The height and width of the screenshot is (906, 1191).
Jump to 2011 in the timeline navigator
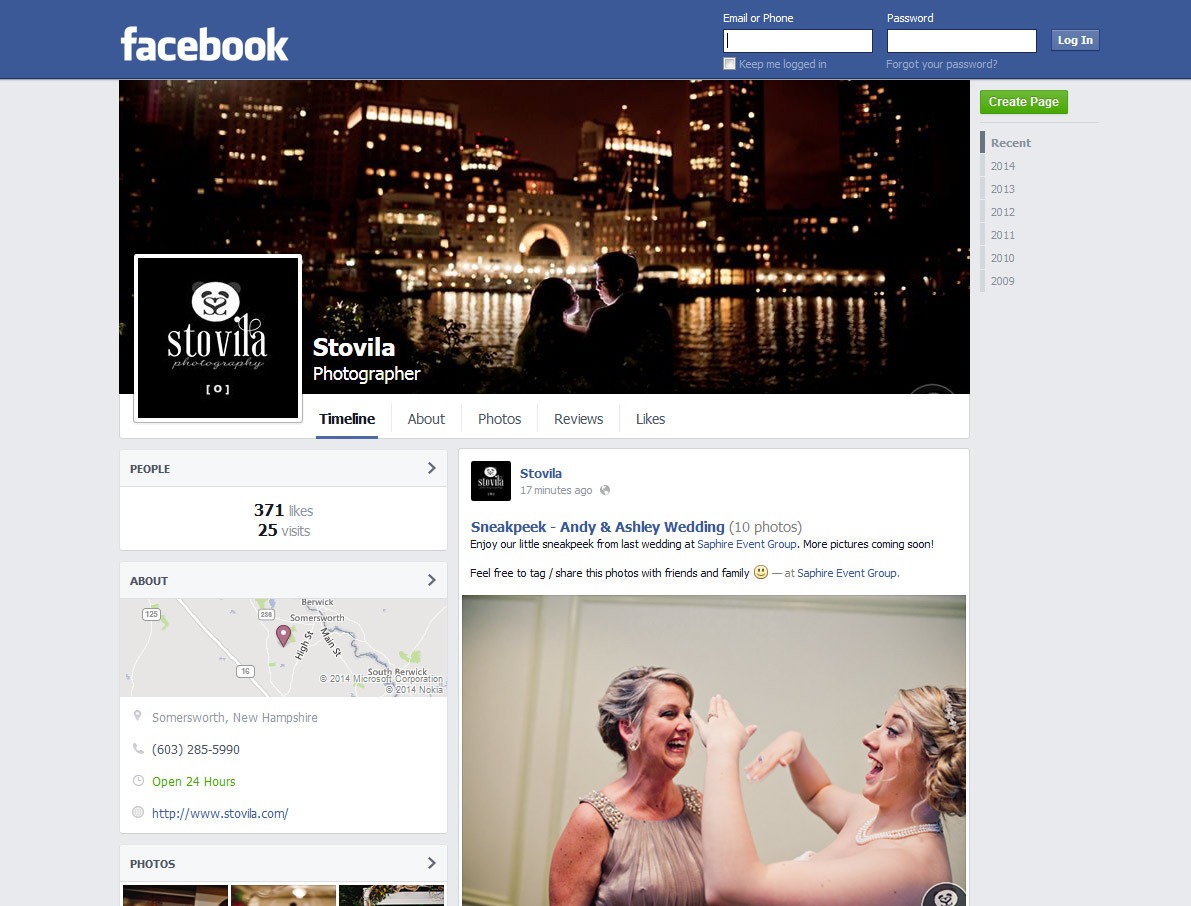[1002, 235]
